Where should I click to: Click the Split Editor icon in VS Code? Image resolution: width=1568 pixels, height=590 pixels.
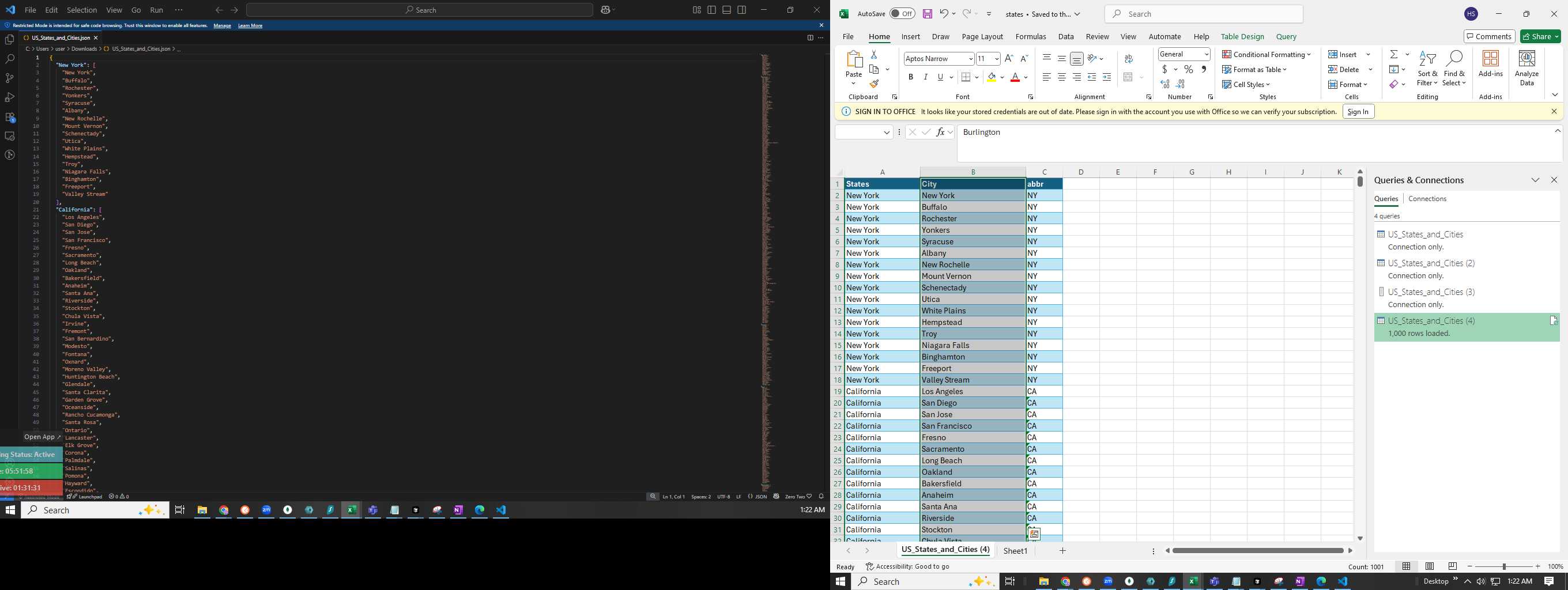click(x=810, y=37)
